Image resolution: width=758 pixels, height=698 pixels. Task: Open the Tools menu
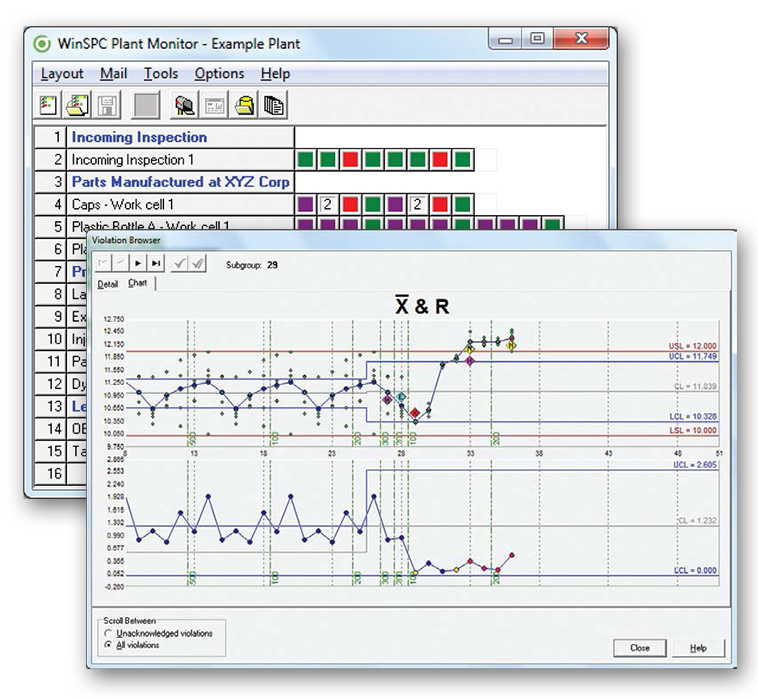(x=160, y=73)
